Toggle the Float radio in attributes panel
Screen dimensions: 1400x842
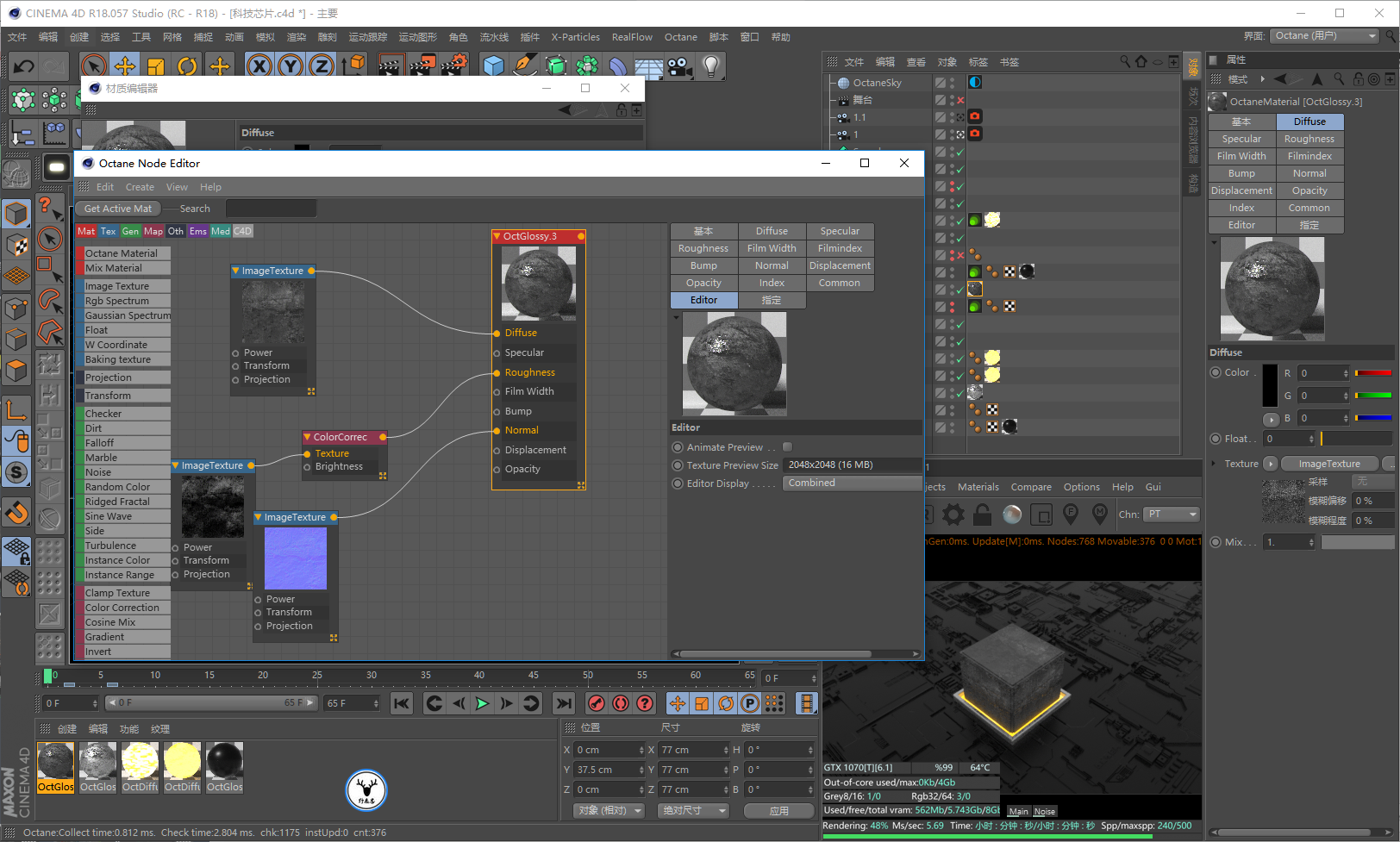[x=1216, y=439]
